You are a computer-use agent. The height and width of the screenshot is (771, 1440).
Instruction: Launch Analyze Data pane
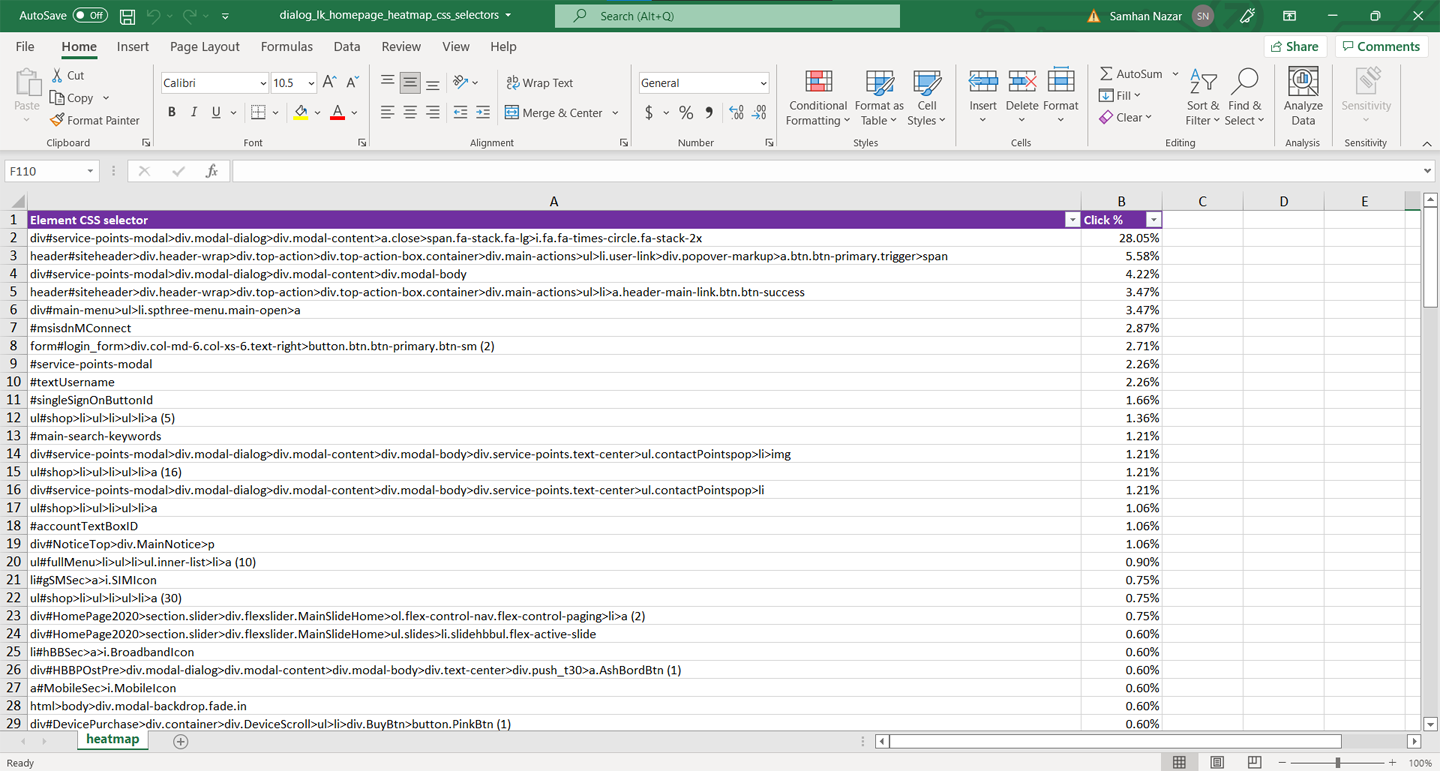(1303, 98)
